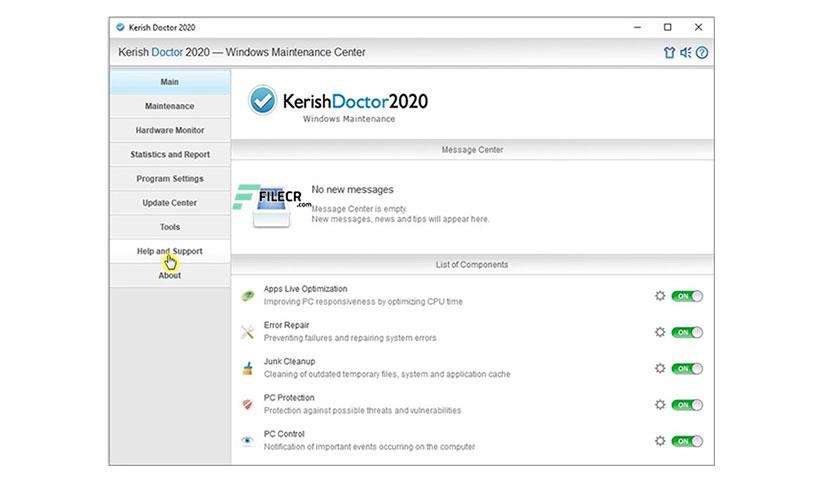Click the 'Error Repair' component title
The height and width of the screenshot is (484, 836).
(x=286, y=325)
